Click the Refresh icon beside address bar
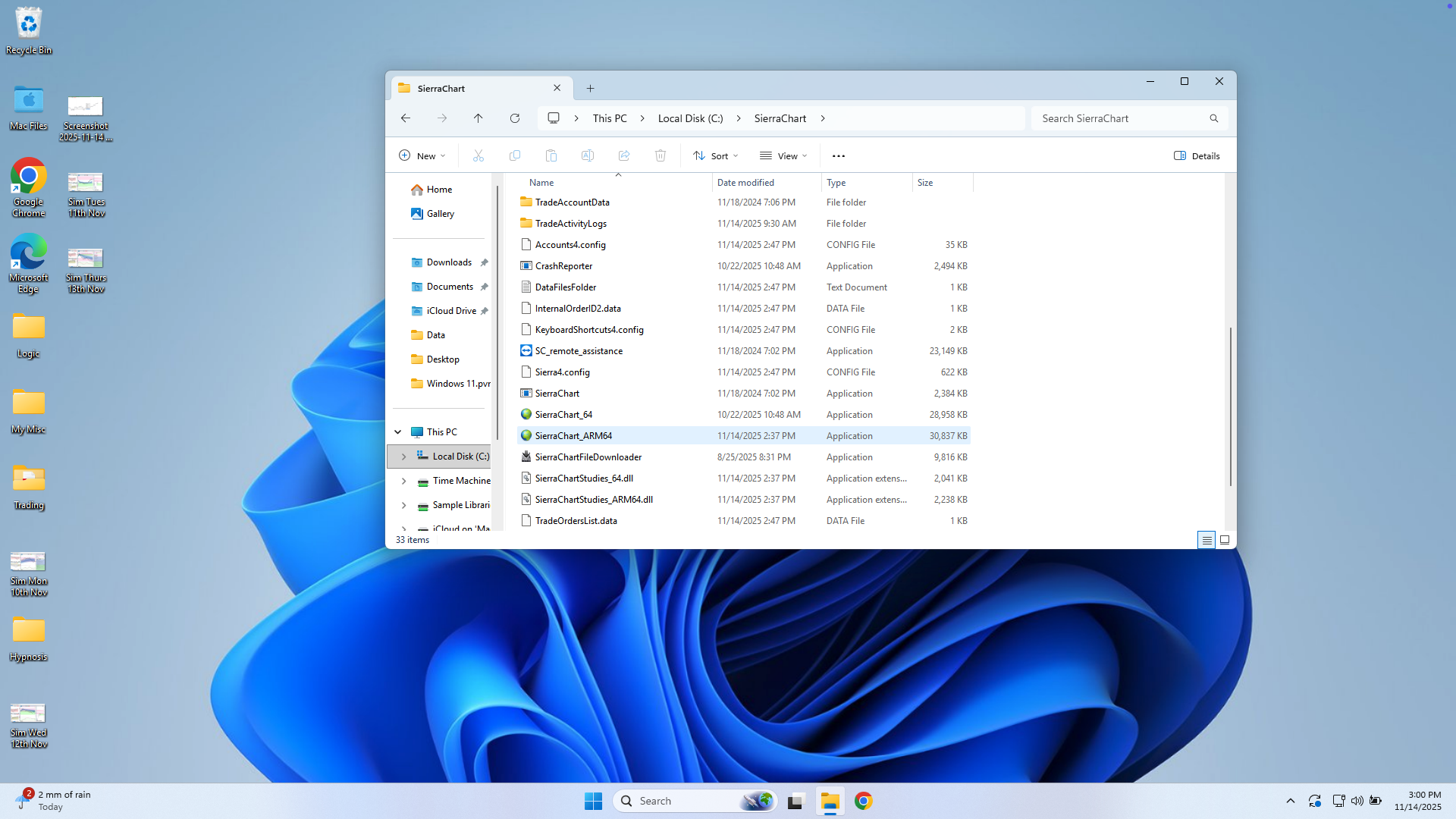This screenshot has width=1456, height=819. tap(515, 118)
